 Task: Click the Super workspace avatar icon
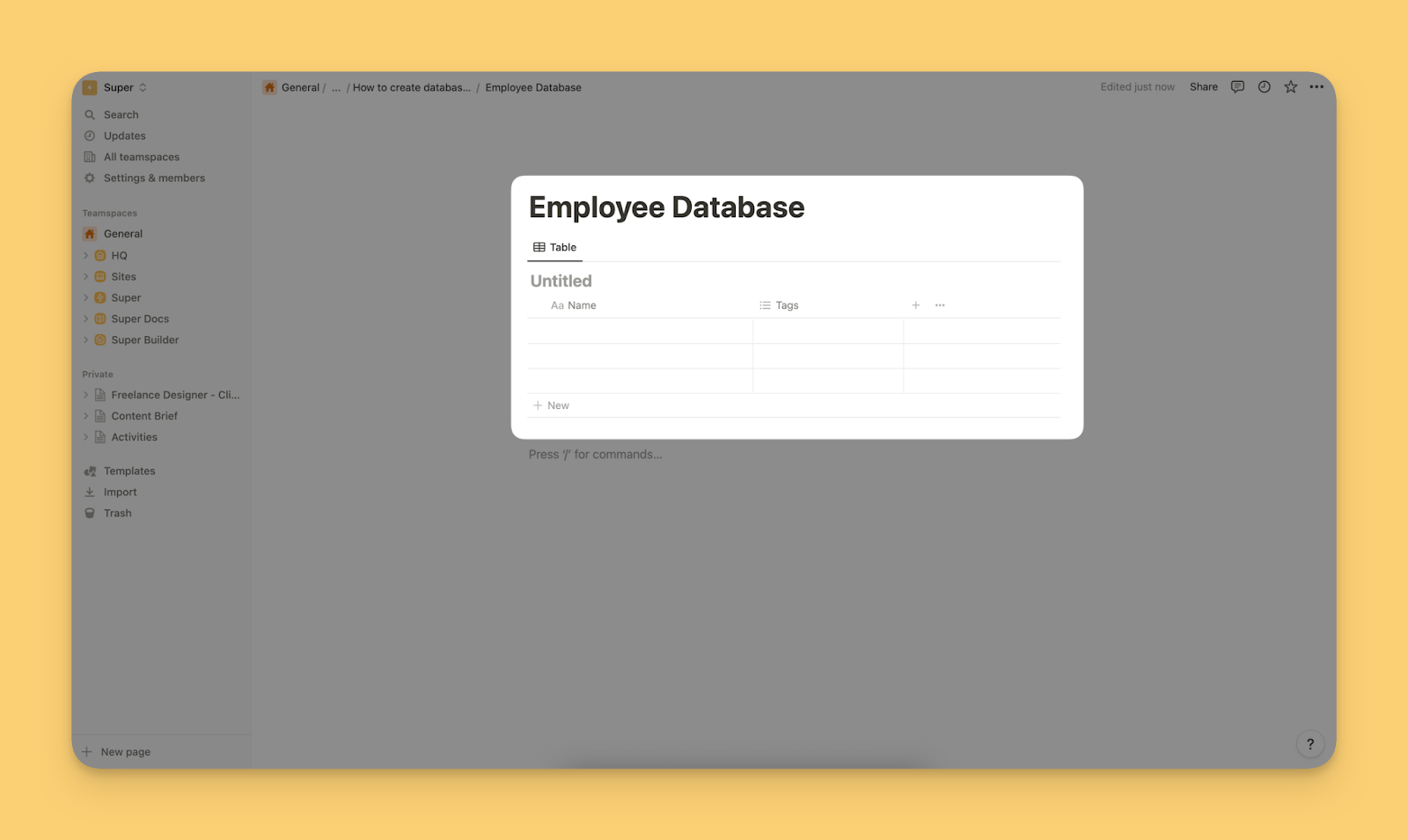pos(90,88)
